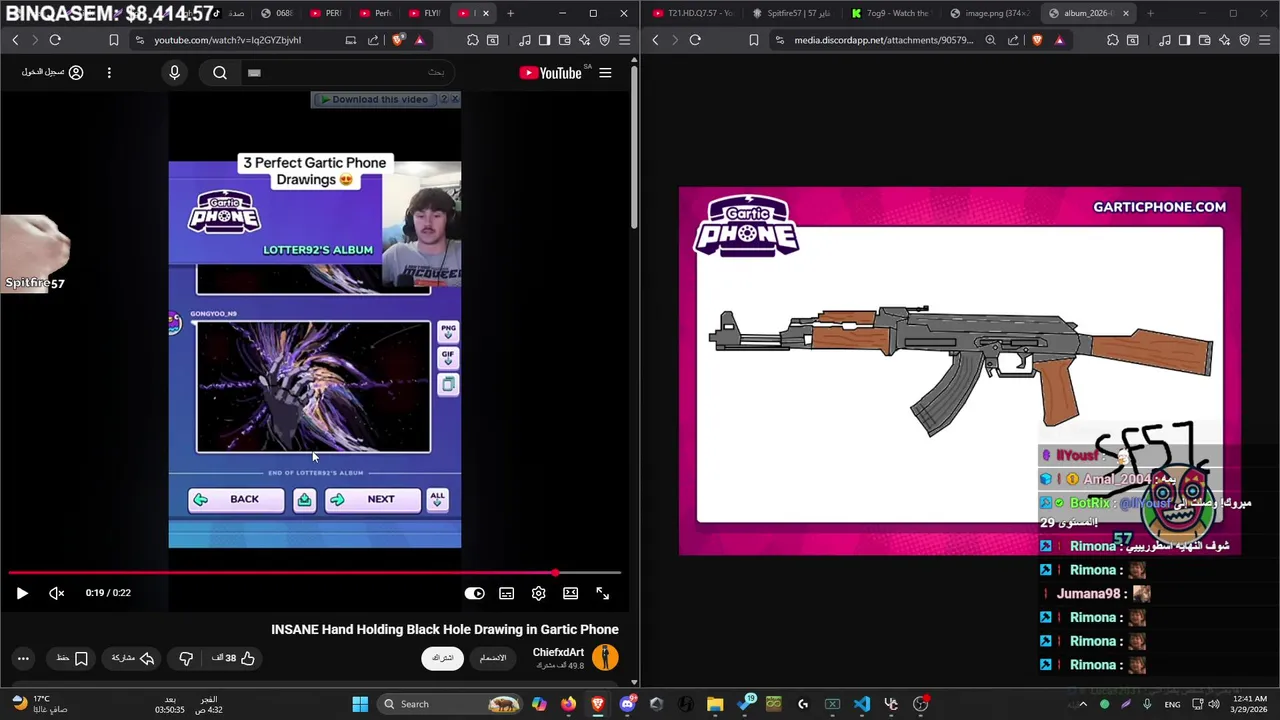This screenshot has width=1280, height=720.
Task: Start YouTube voice search microphone
Action: click(x=174, y=73)
